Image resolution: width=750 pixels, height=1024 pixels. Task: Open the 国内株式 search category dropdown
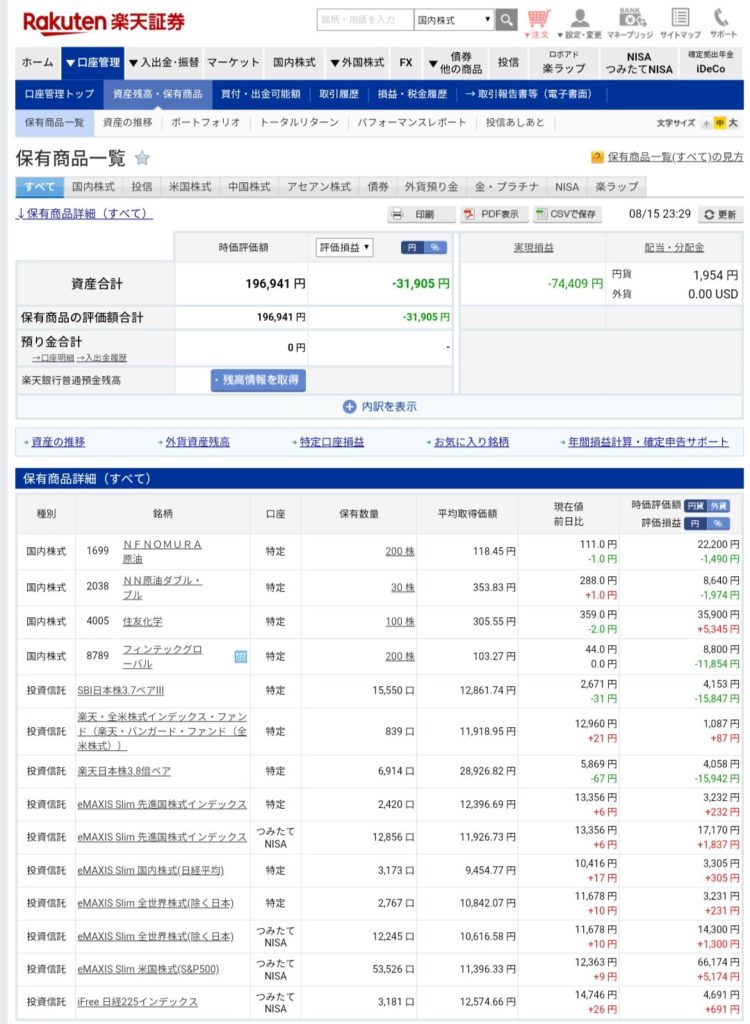tap(454, 20)
